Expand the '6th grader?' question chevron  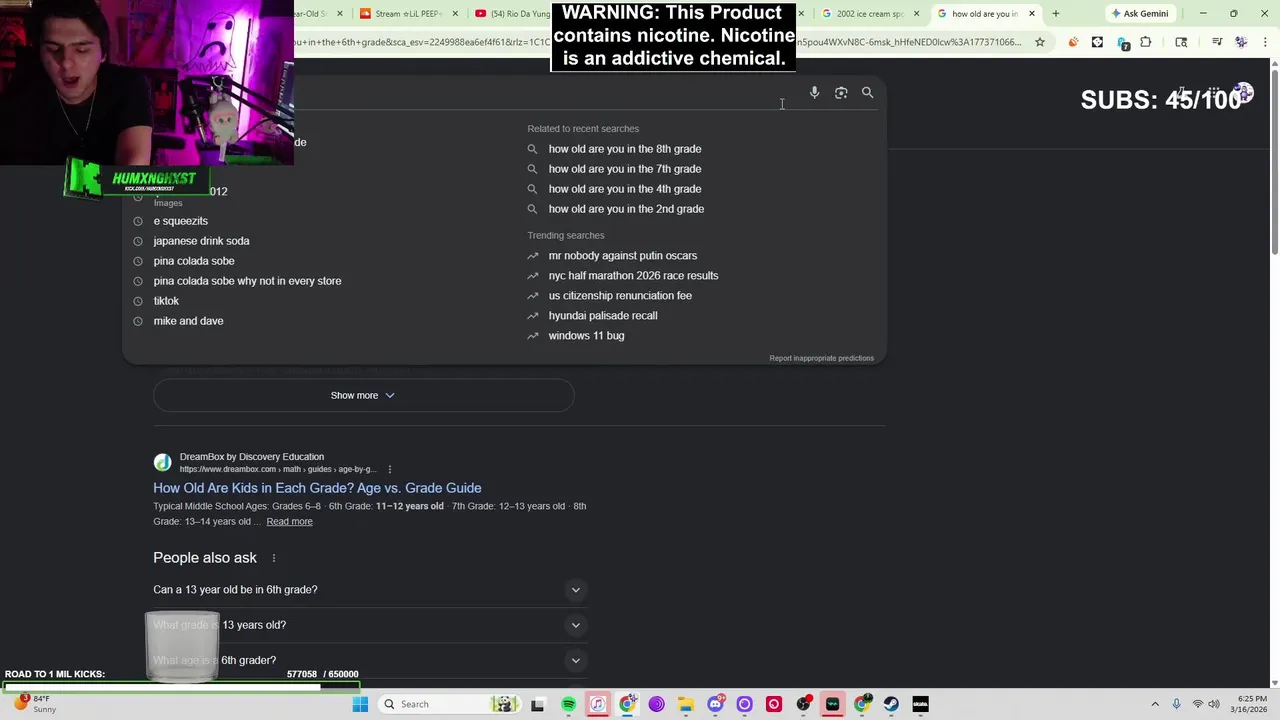[x=575, y=660]
